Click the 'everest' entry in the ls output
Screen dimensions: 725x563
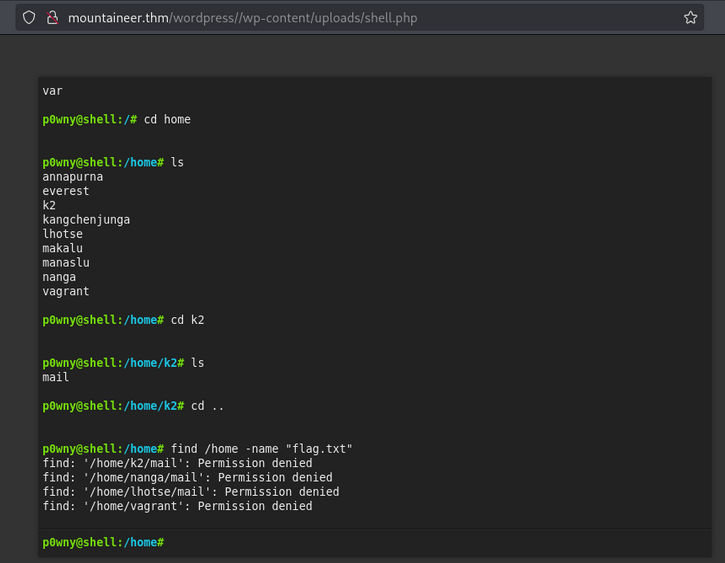pos(66,191)
